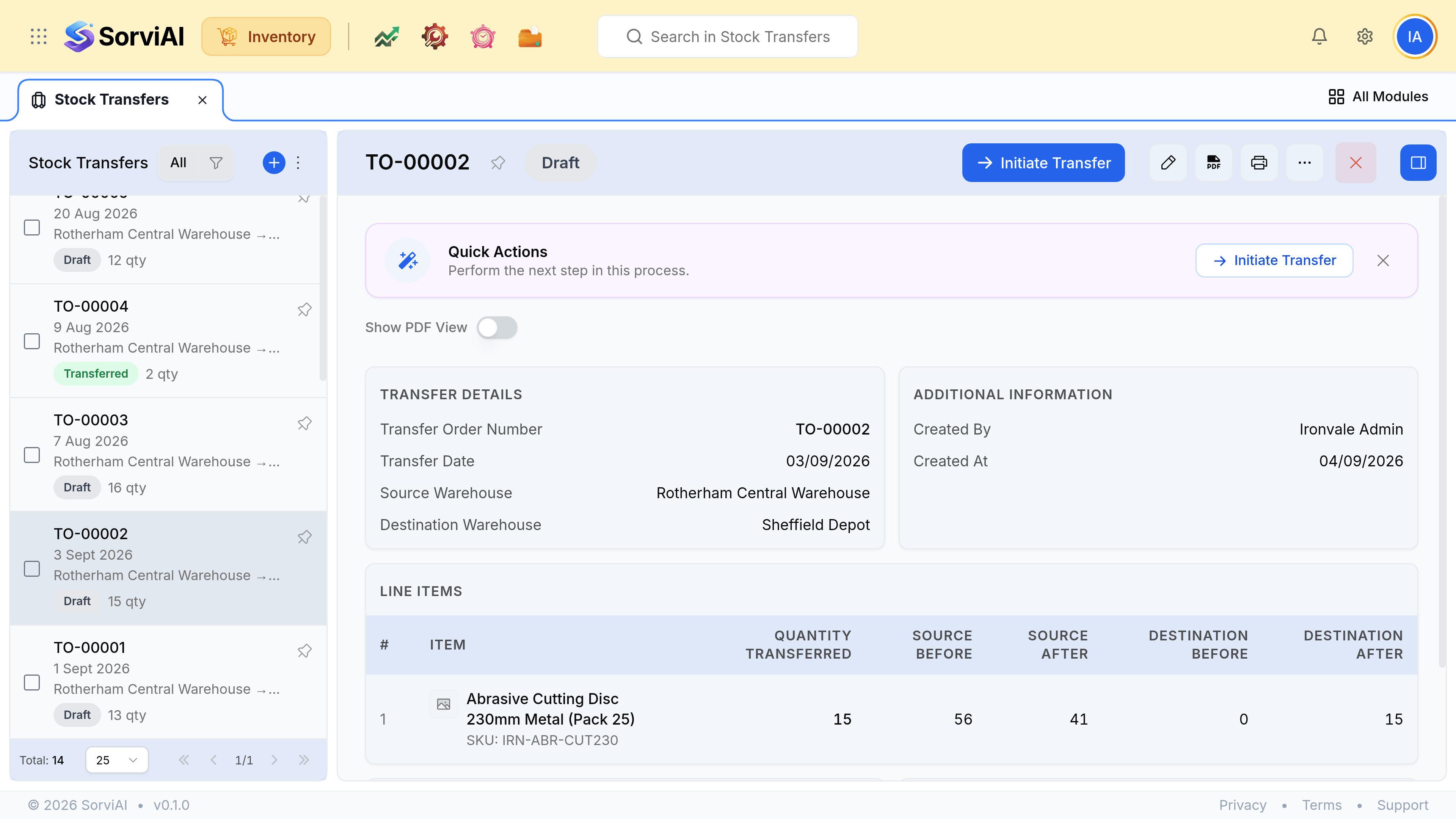Pin TO-00003 in the list

[304, 424]
